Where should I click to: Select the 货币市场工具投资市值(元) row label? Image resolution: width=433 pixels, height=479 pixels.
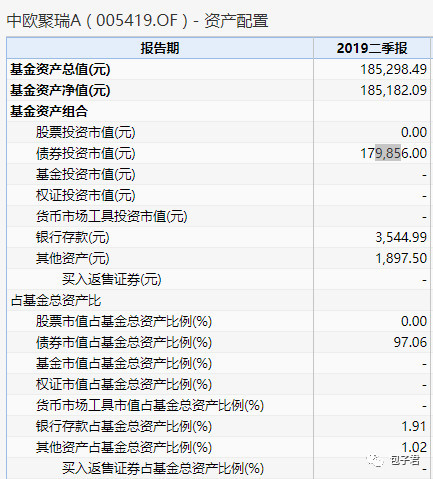point(112,216)
